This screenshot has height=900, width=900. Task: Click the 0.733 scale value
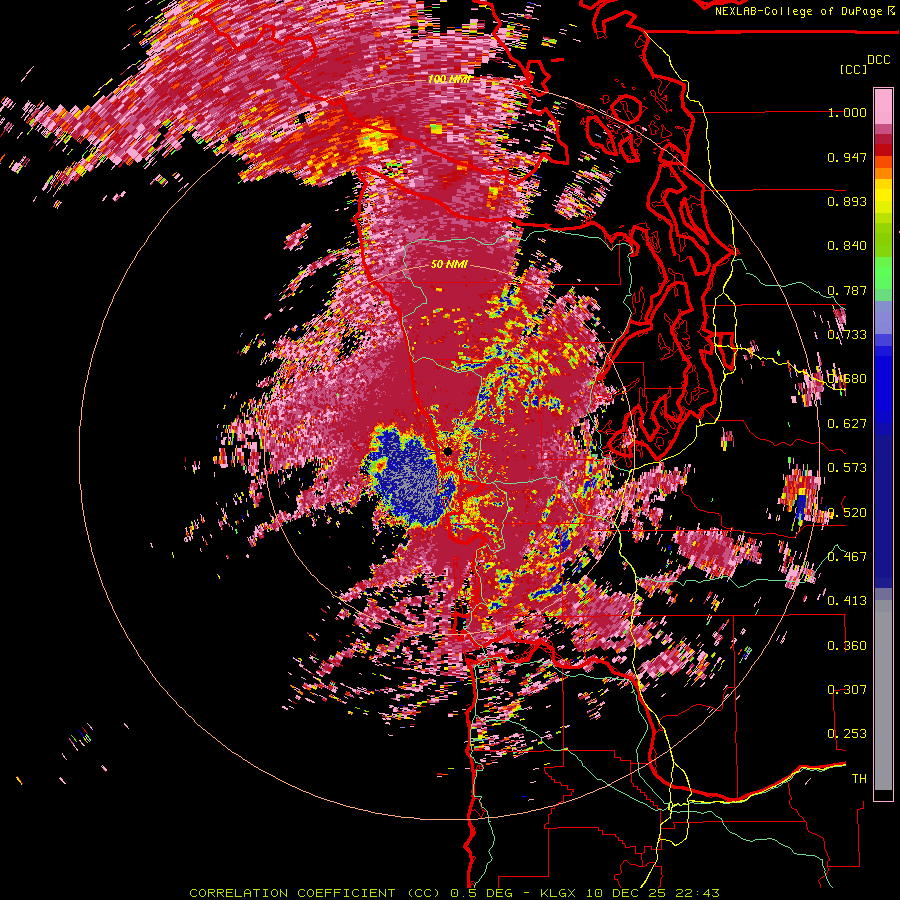tap(847, 335)
